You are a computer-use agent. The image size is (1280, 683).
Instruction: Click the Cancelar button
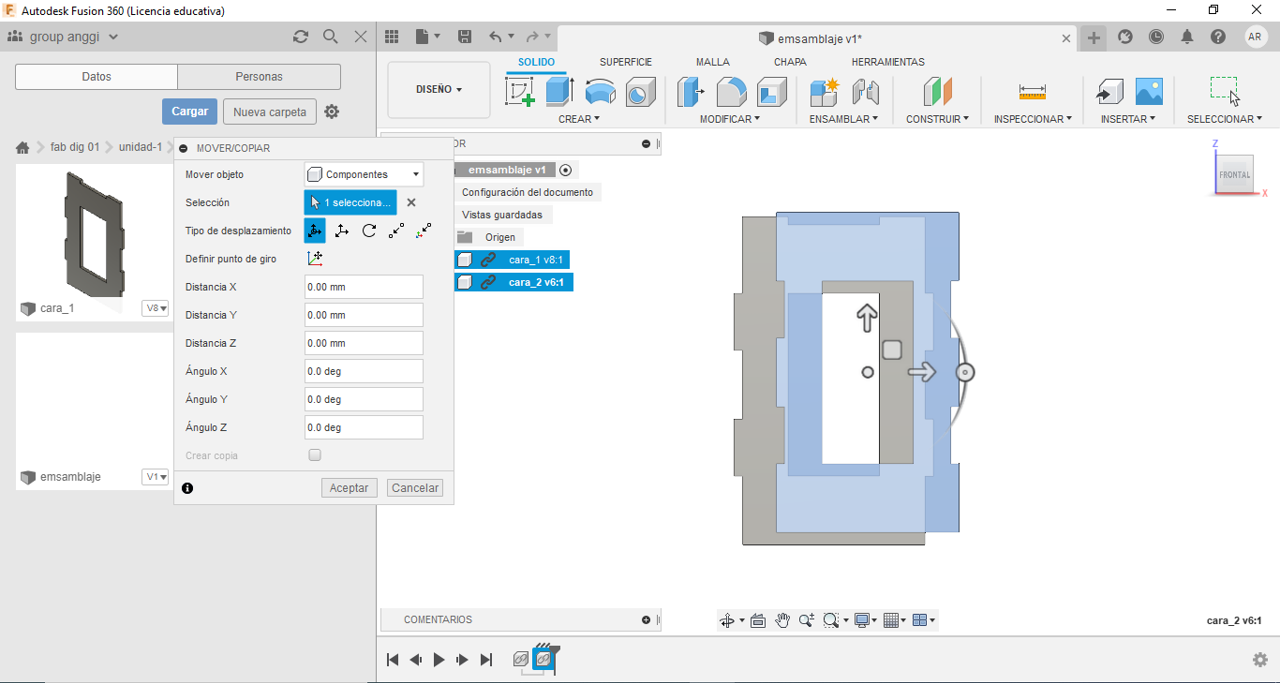pos(415,488)
